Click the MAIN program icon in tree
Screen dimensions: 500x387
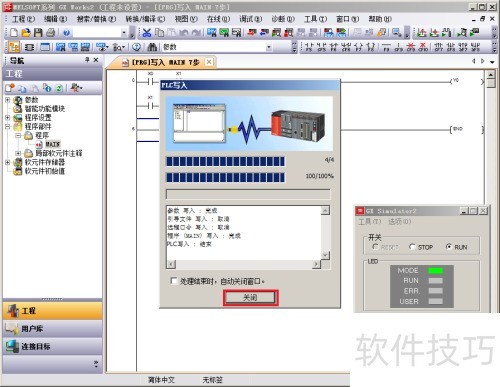(x=39, y=144)
